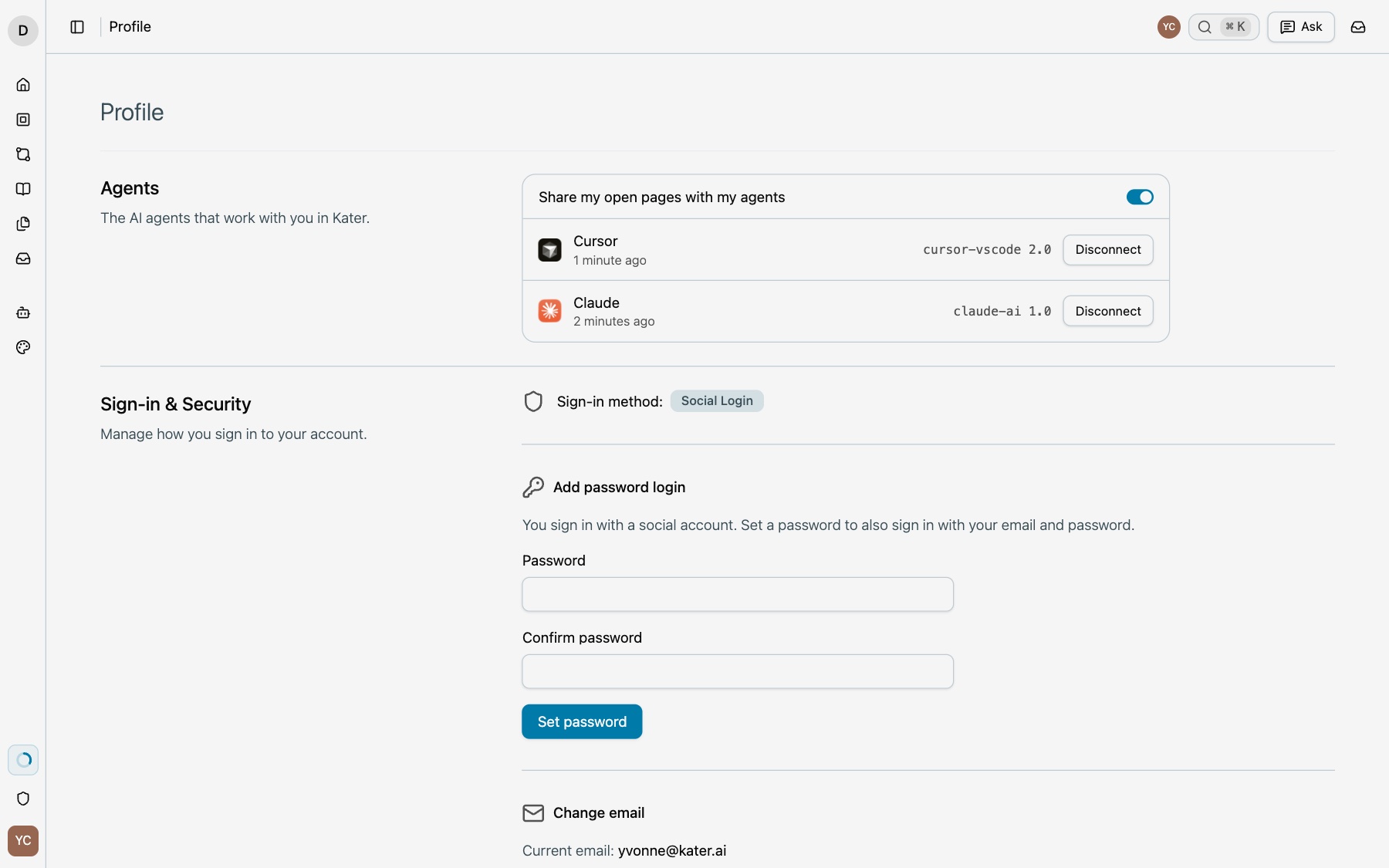Disconnect the Cursor agent

pyautogui.click(x=1108, y=250)
